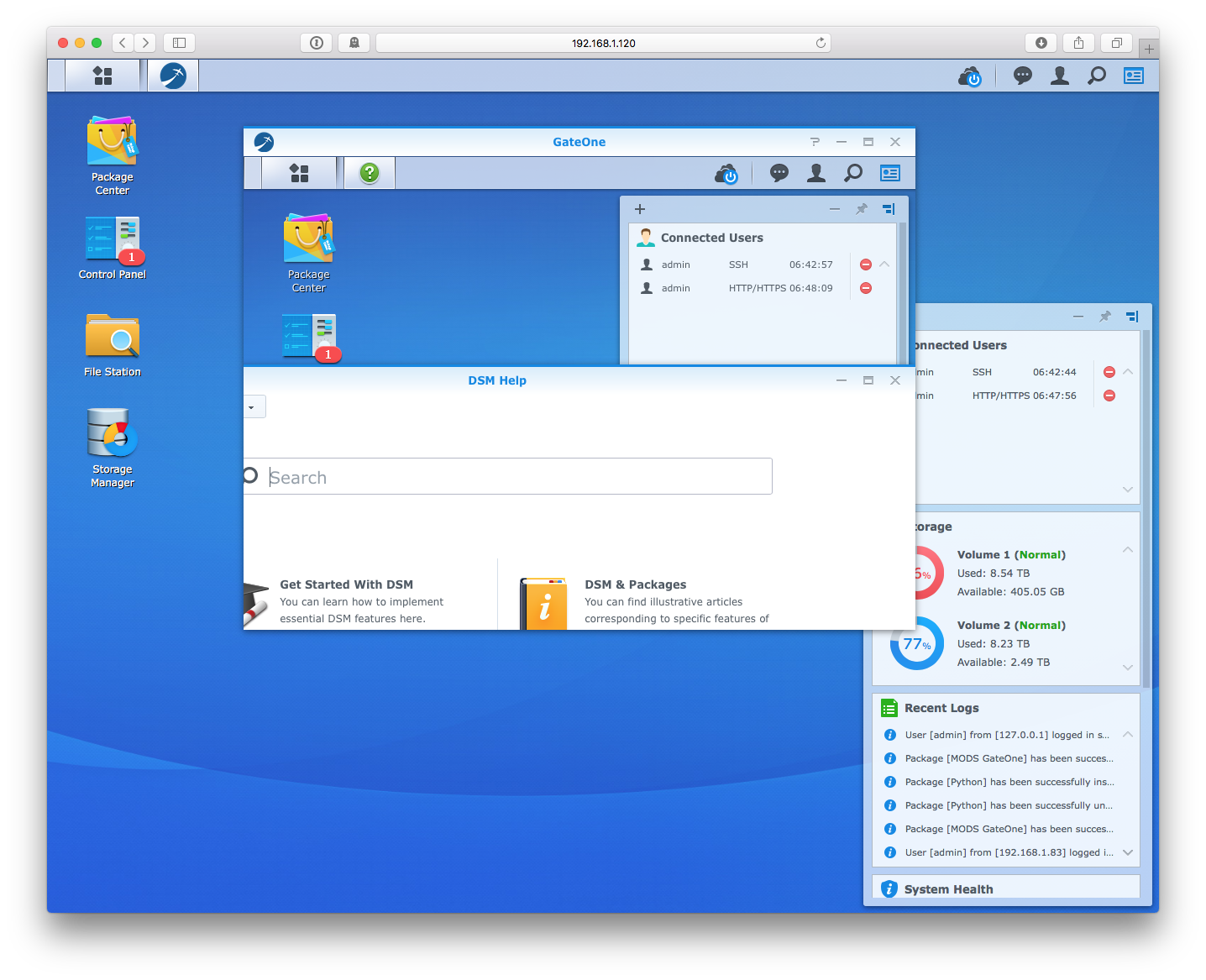
Task: Minimize the outer widget panel
Action: pyautogui.click(x=1078, y=317)
